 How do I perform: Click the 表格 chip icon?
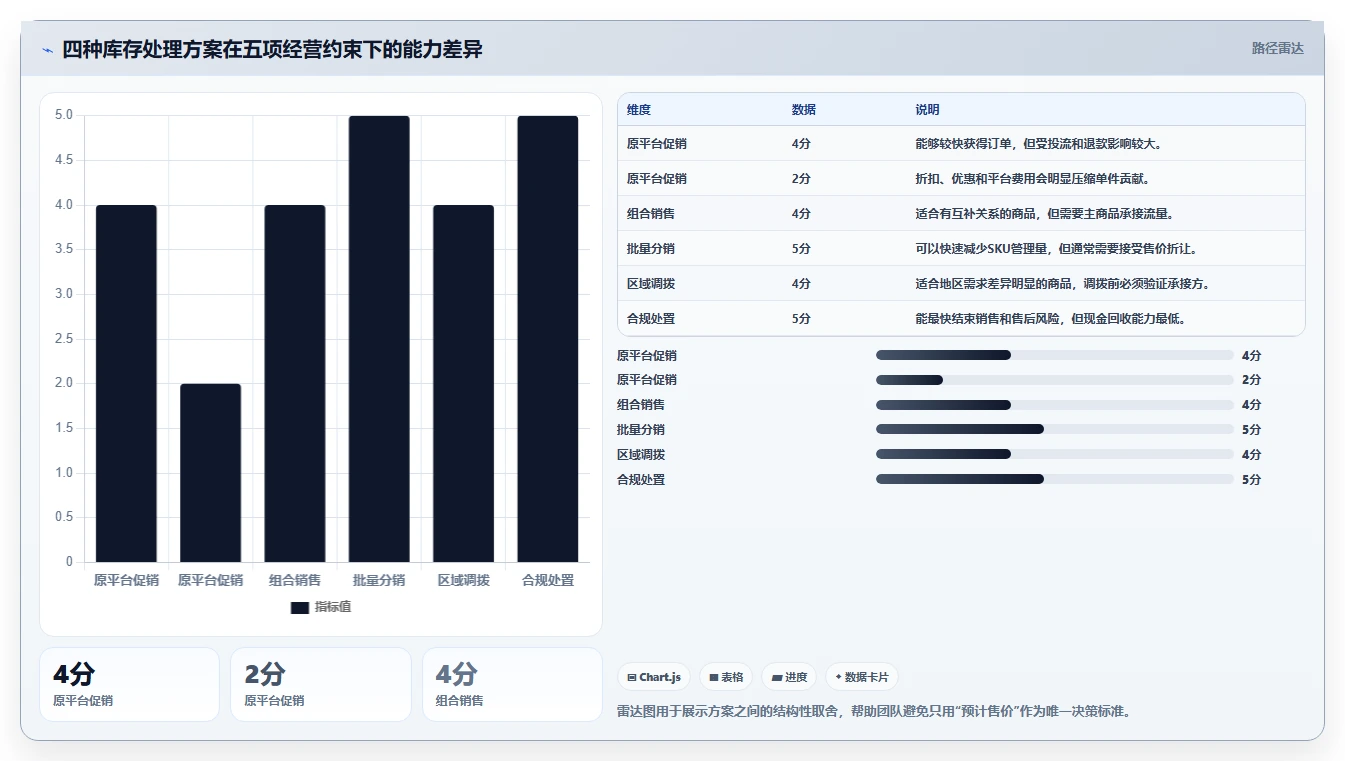point(714,677)
